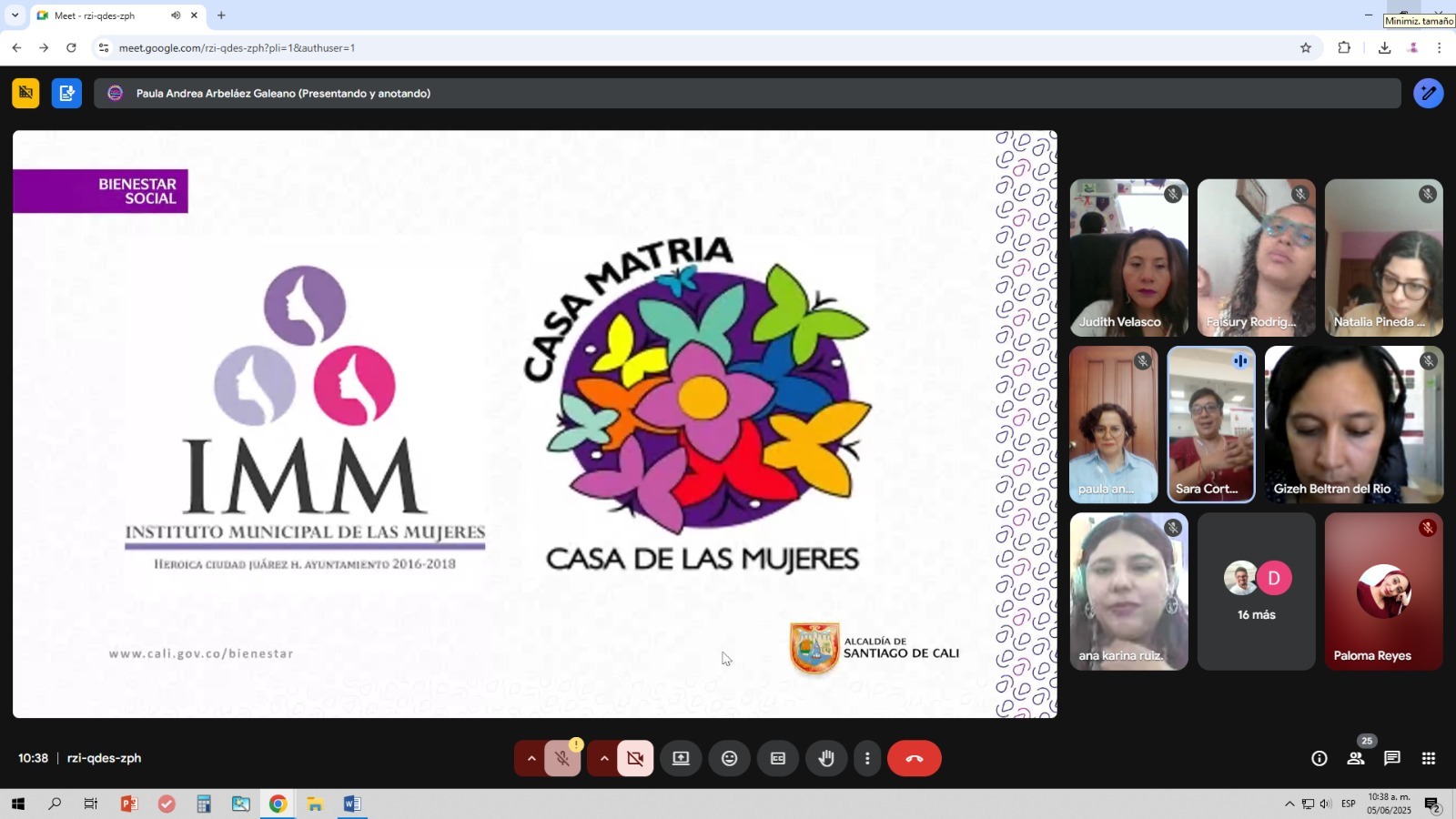Open meeting details info icon
This screenshot has height=819, width=1456.
1319,758
